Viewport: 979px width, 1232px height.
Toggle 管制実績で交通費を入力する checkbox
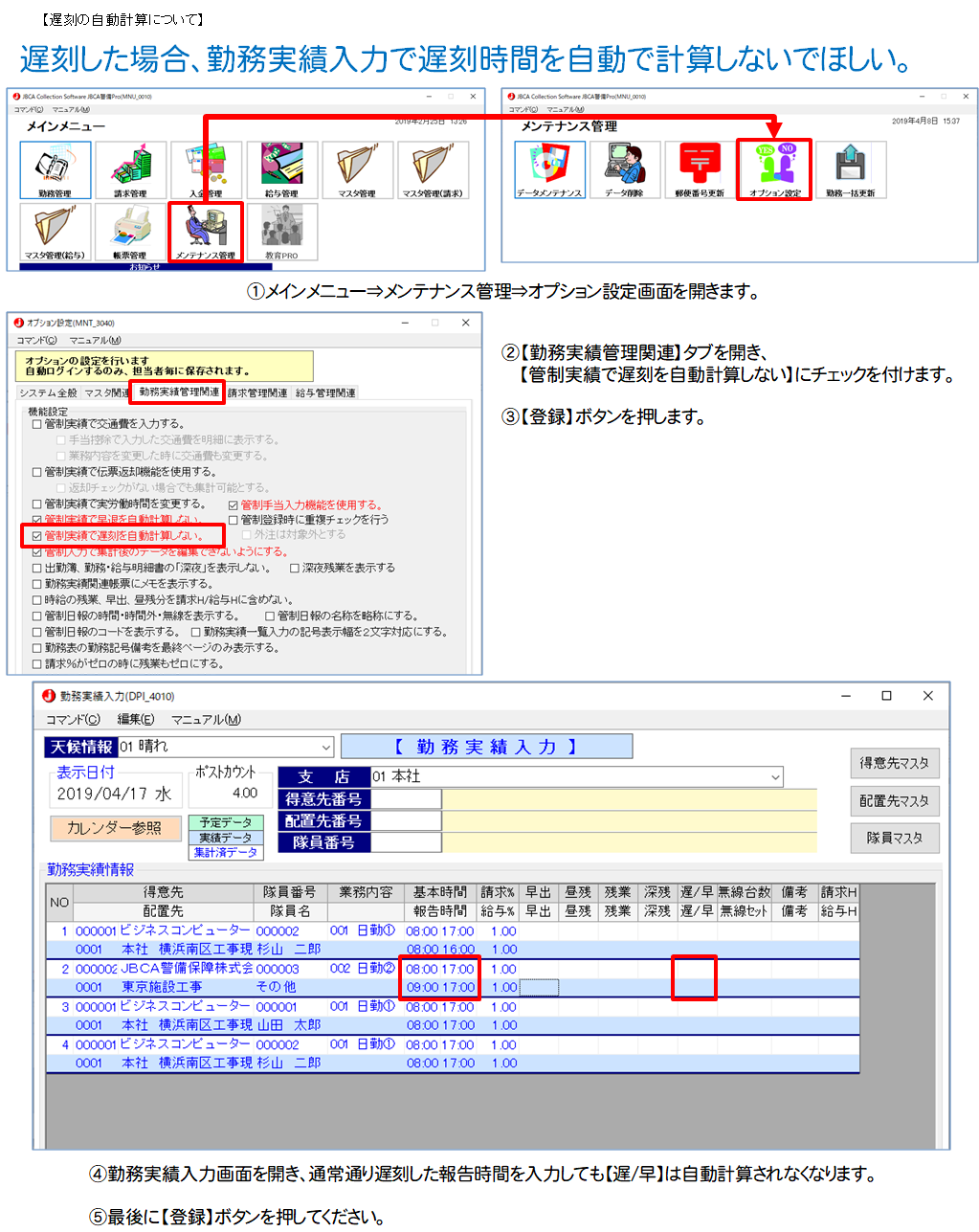pyautogui.click(x=37, y=424)
